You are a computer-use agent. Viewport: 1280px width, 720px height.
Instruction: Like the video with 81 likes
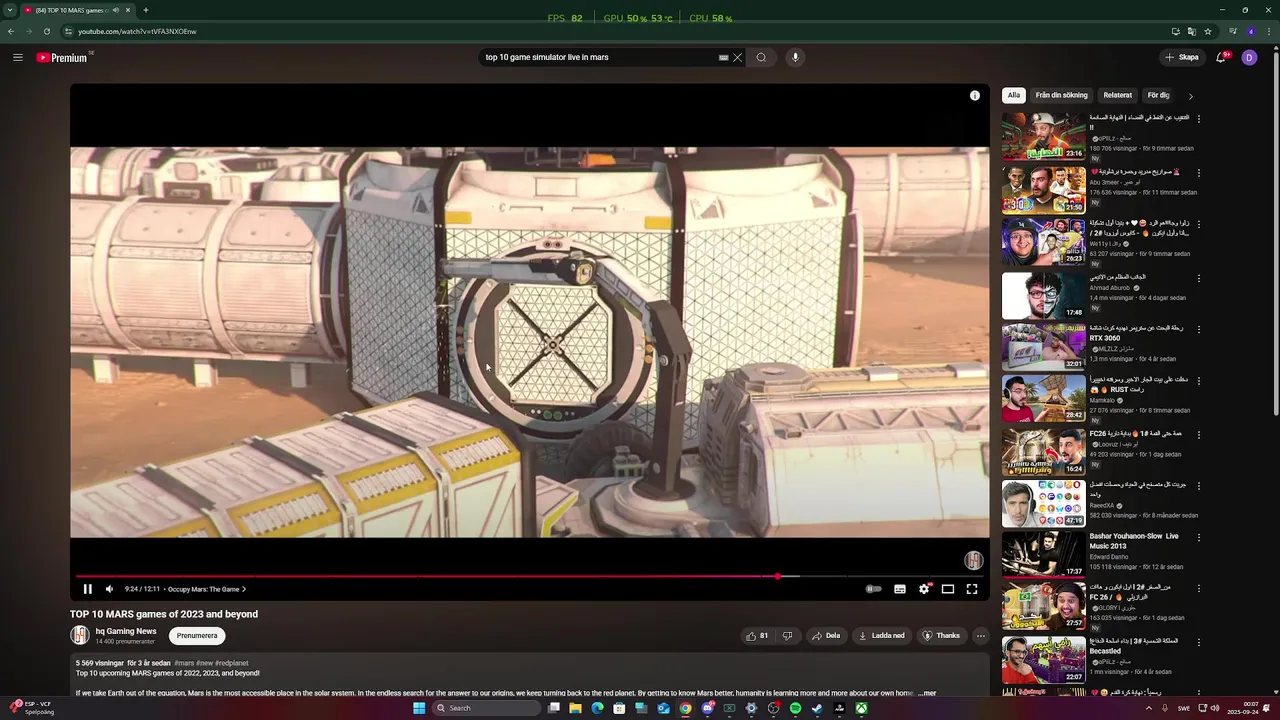pos(757,636)
